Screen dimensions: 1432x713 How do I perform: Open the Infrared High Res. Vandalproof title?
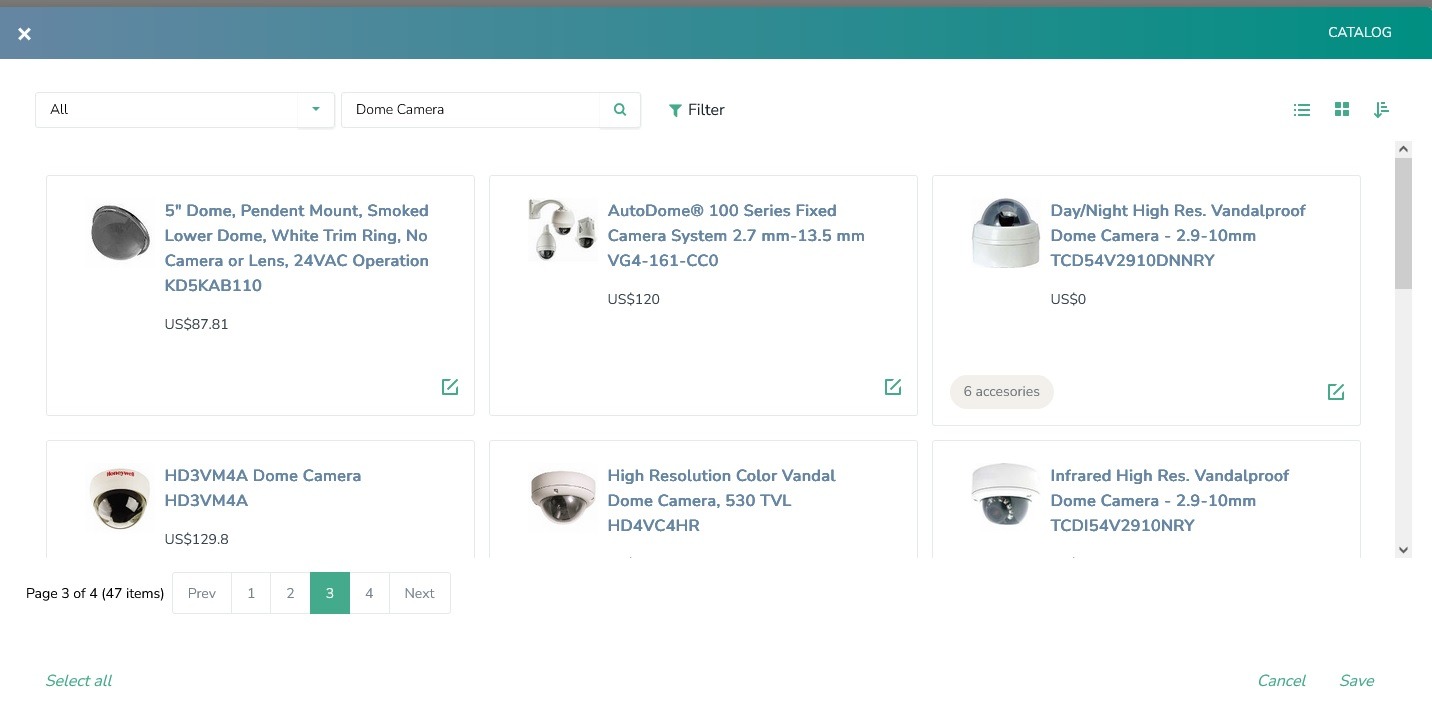coord(1170,501)
